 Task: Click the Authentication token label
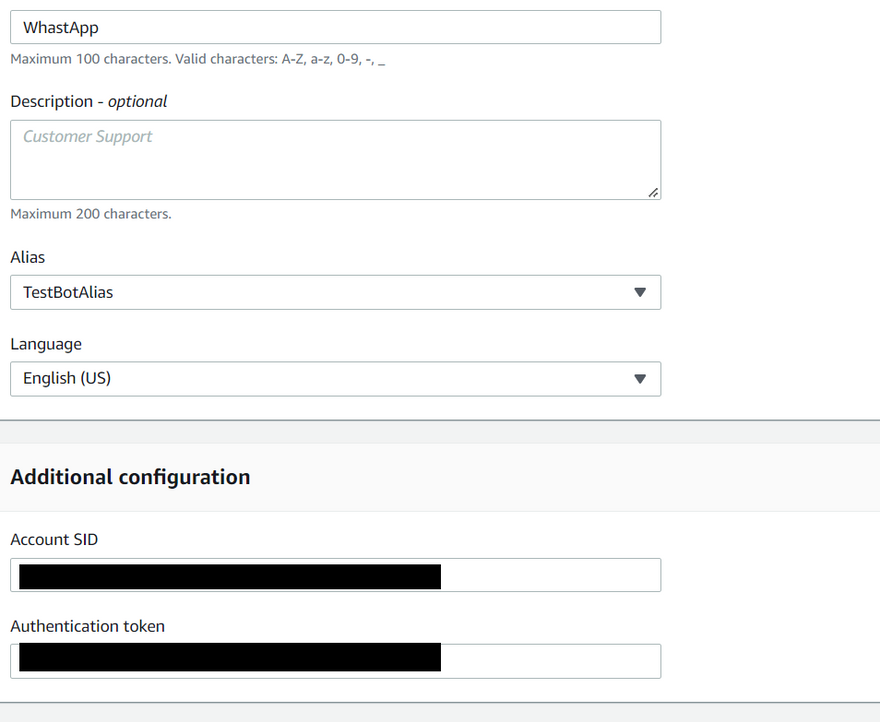88,626
